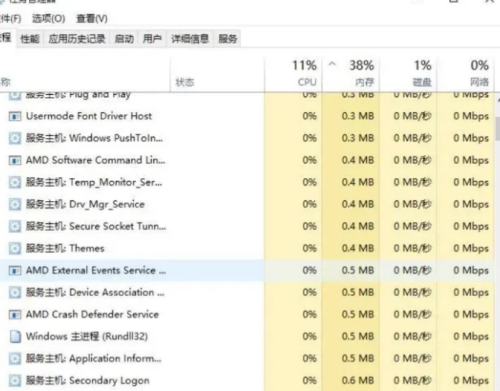Click the Rundll32 Windows host process file icon
Screen dimensions: 500x391
15,336
